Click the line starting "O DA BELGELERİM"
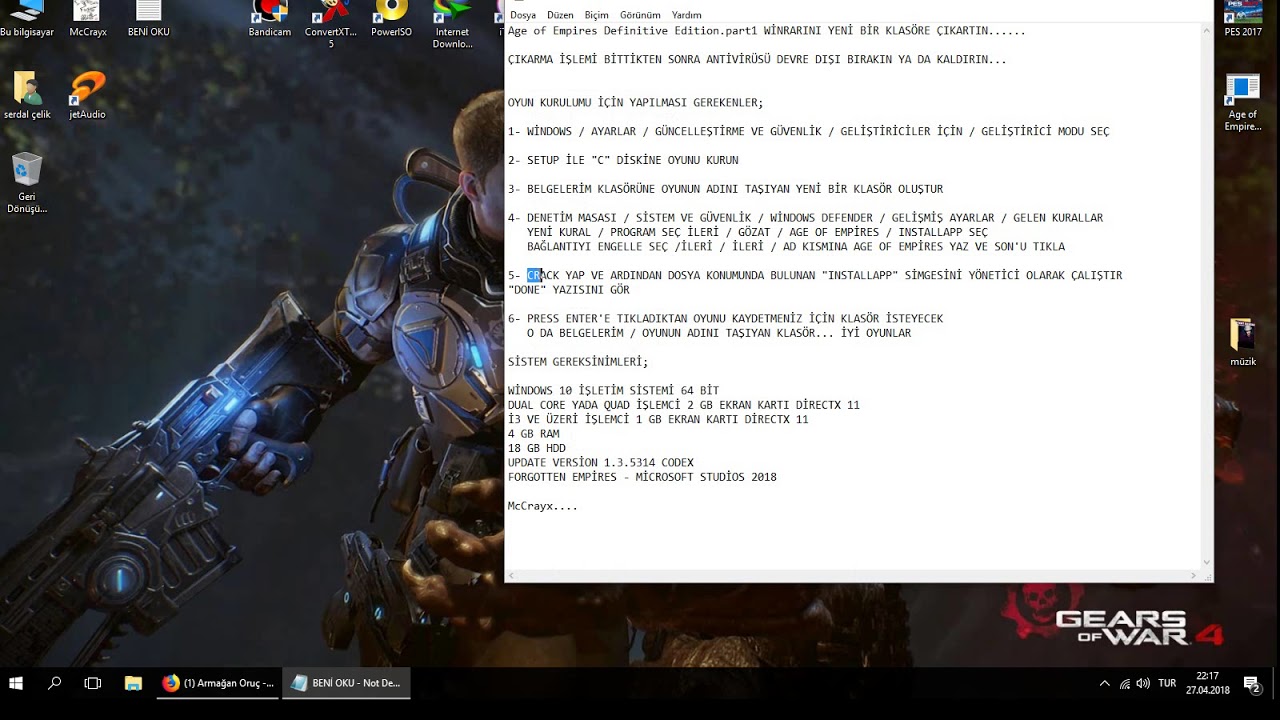The height and width of the screenshot is (720, 1280). pos(719,333)
